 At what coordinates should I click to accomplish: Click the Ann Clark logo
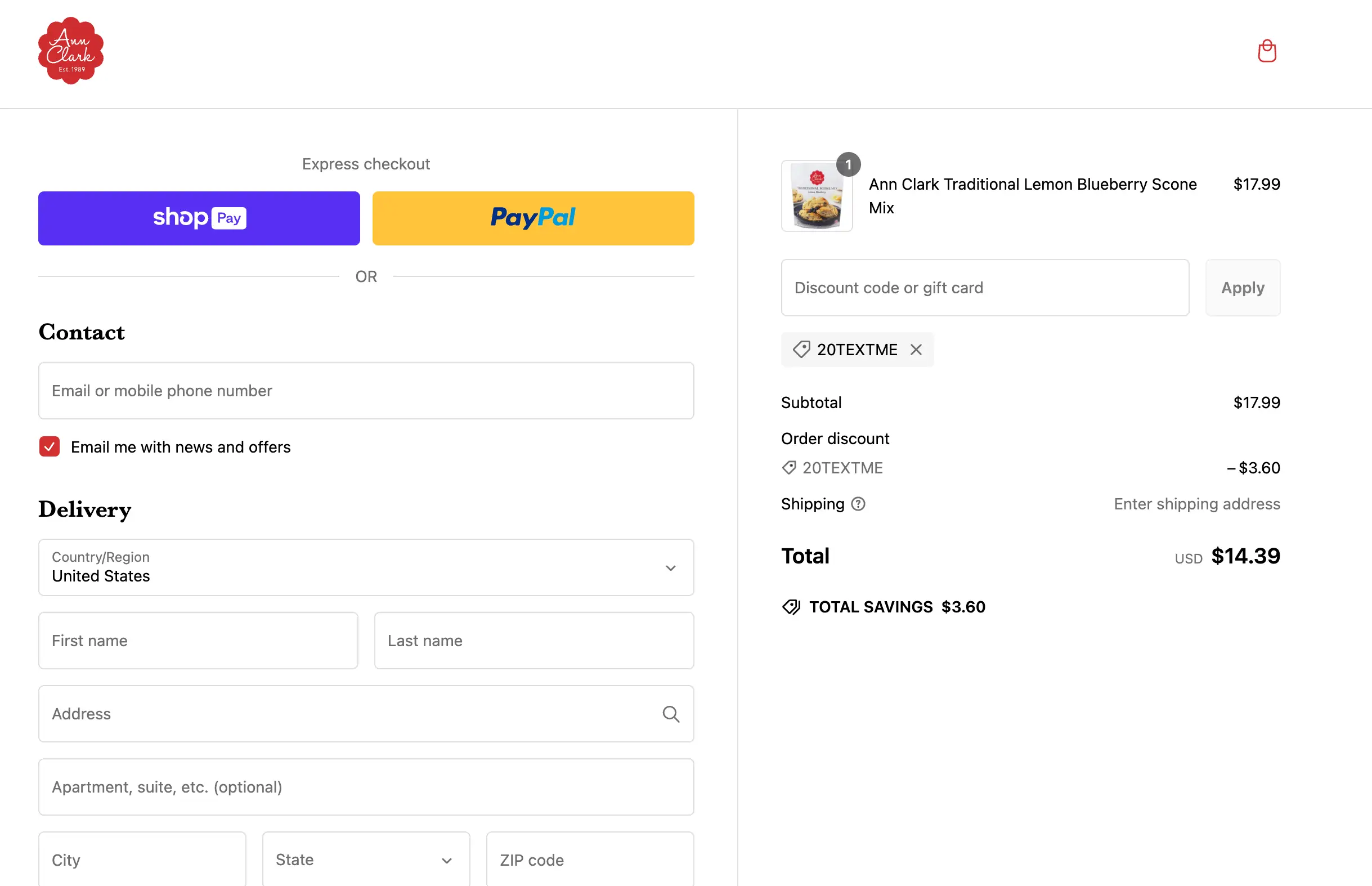point(71,51)
